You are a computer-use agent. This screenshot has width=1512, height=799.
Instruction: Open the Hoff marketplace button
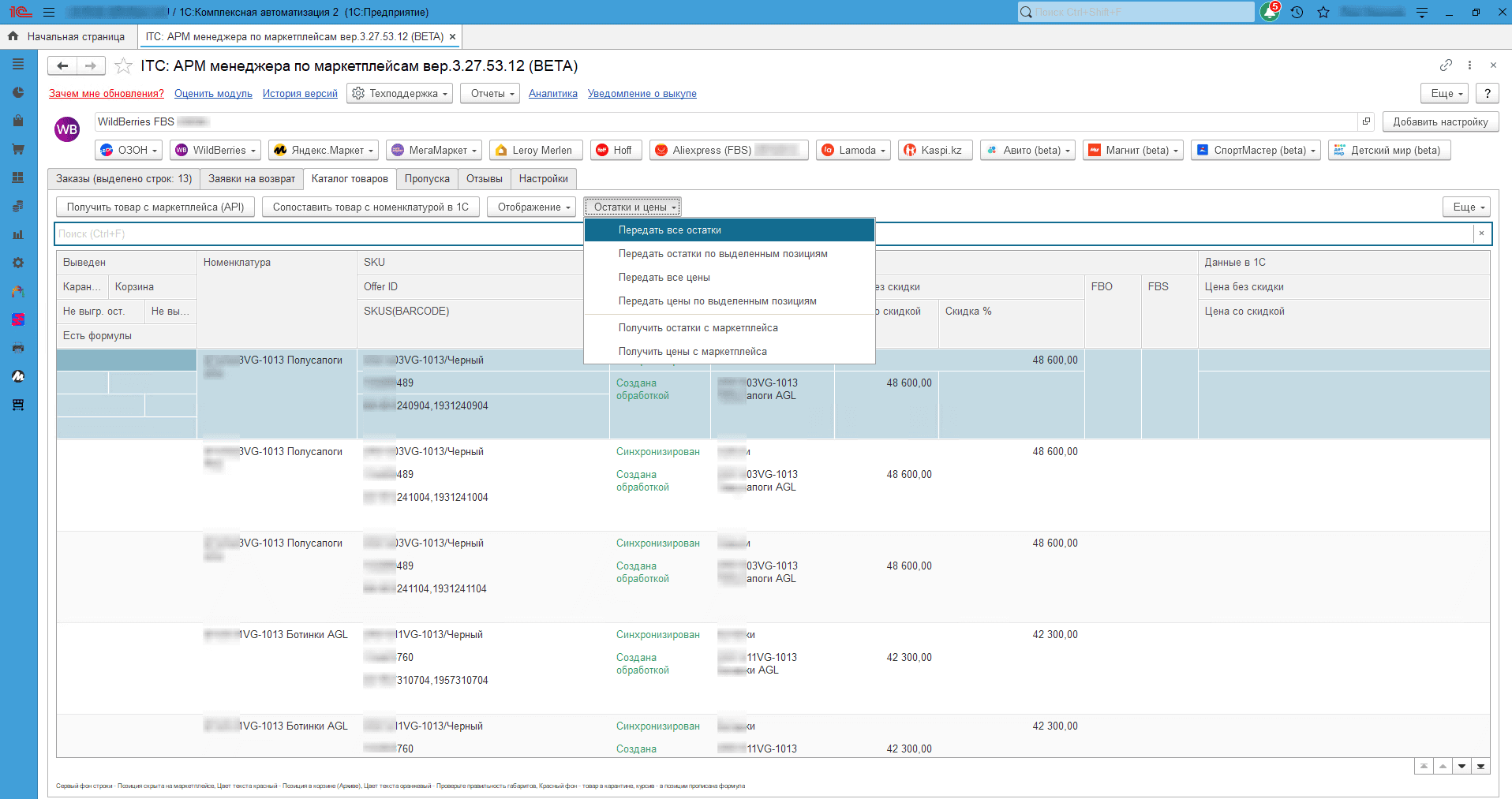click(616, 150)
